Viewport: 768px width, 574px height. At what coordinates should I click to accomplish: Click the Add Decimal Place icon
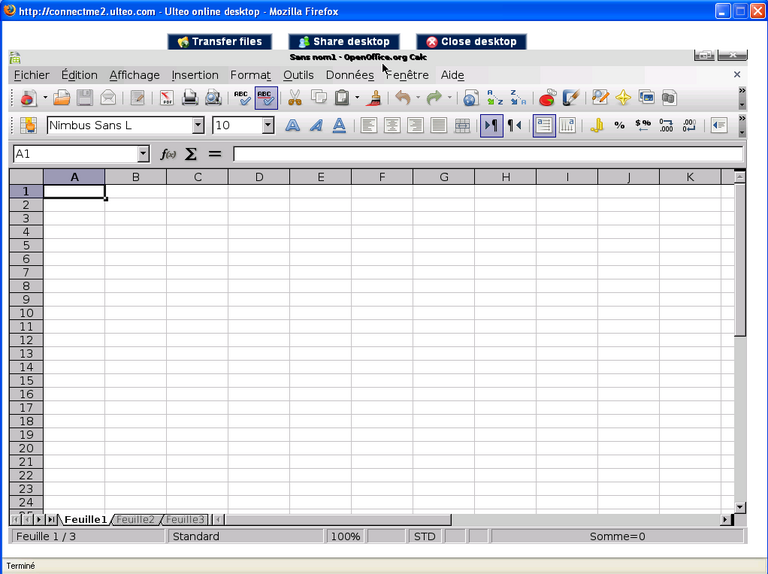click(666, 125)
